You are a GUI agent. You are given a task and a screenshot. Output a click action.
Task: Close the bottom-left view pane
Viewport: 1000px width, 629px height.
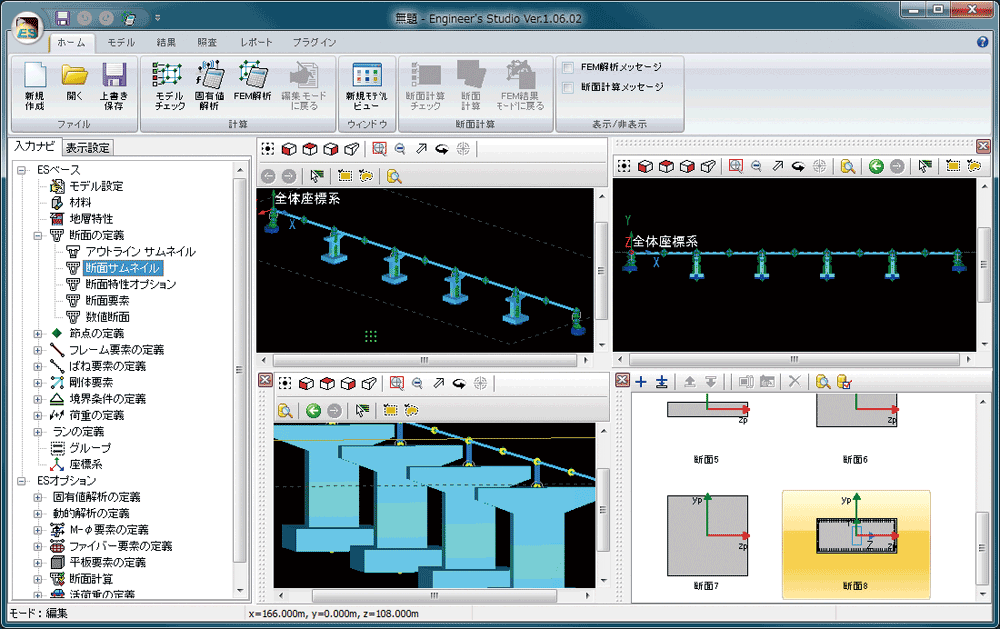(265, 380)
